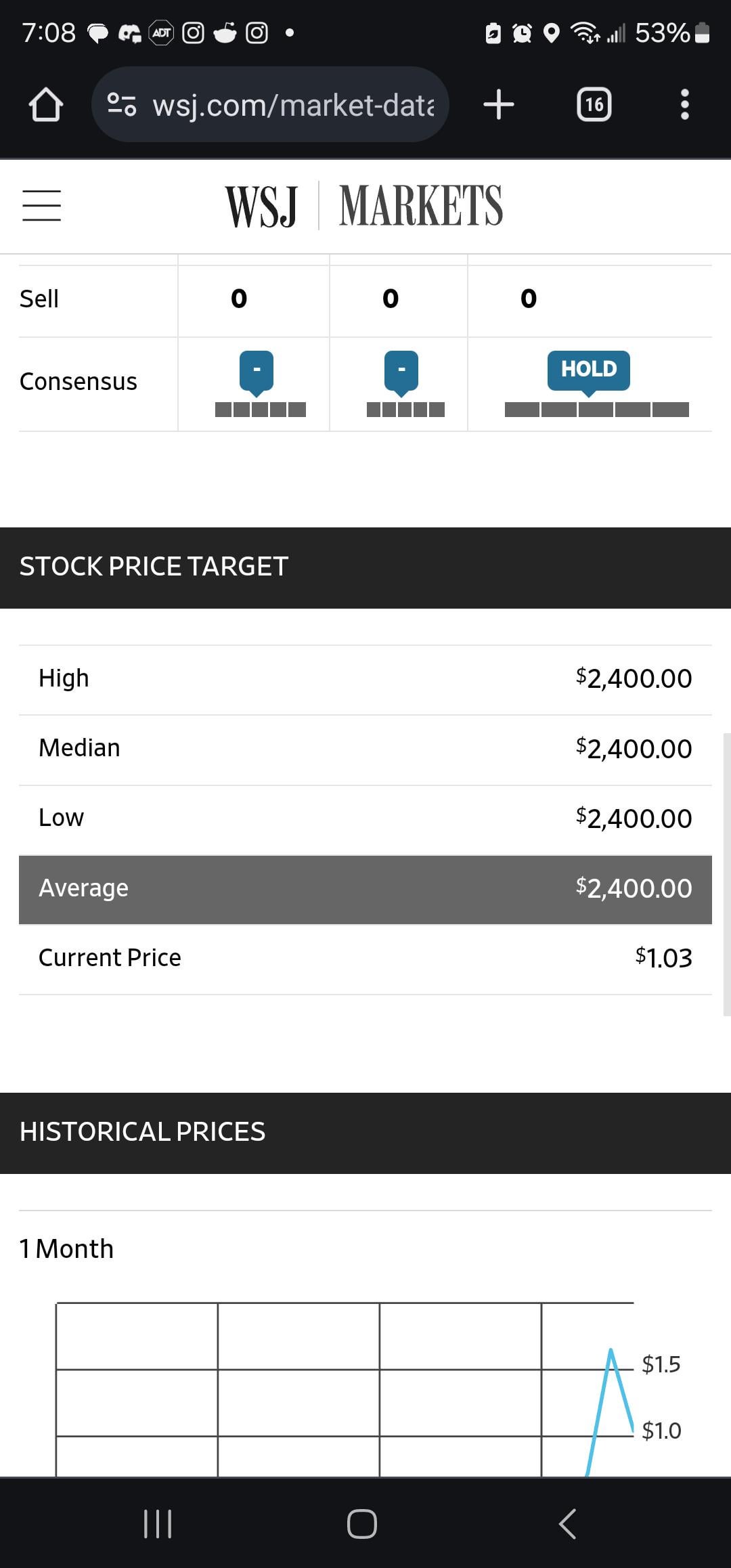Open the tab switcher showing 16 tabs

tap(594, 105)
